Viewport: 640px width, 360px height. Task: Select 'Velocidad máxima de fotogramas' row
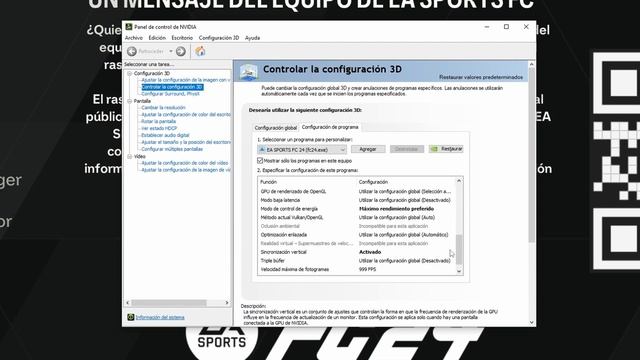(x=357, y=269)
